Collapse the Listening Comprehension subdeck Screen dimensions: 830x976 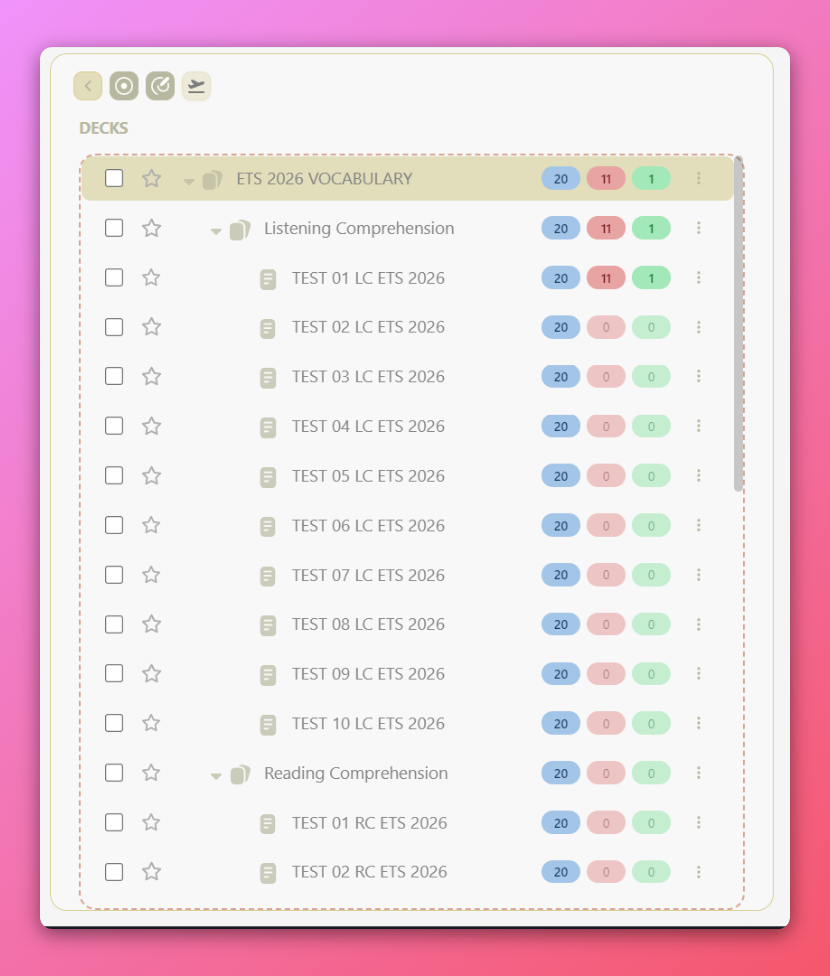coord(216,231)
